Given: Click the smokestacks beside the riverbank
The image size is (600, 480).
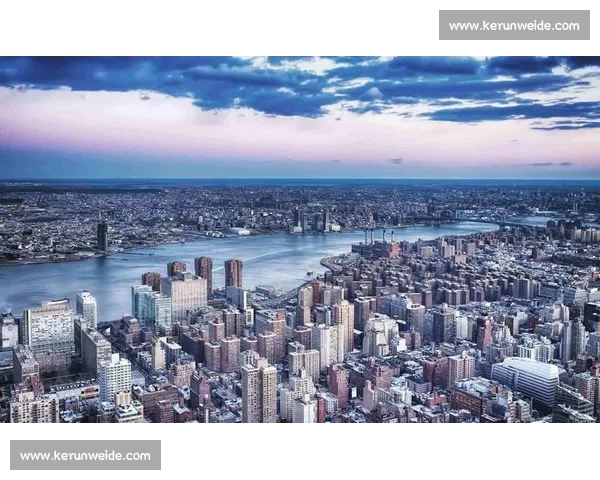Looking at the screenshot, I should 373,237.
